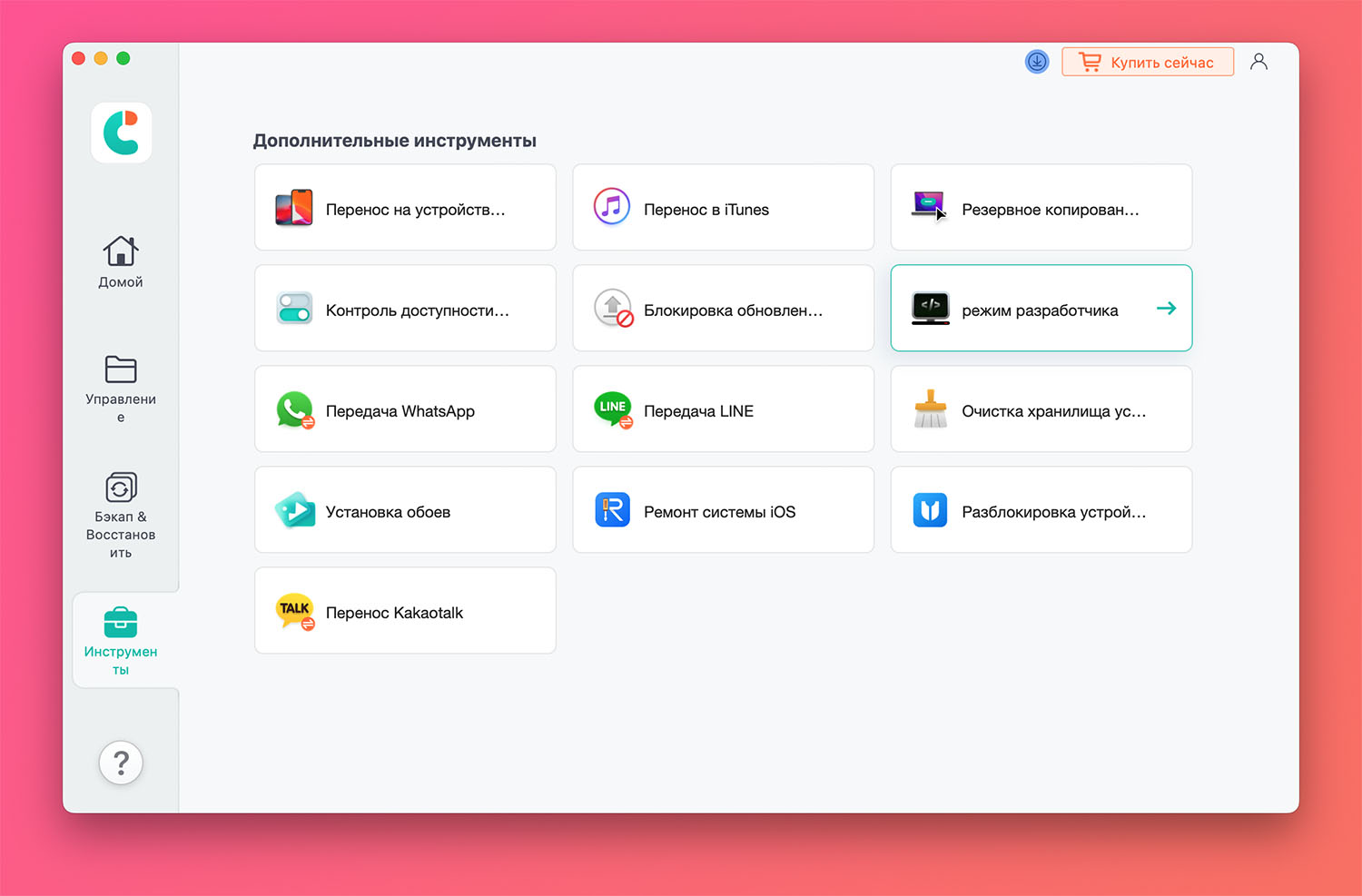This screenshot has height=896, width=1362.
Task: Click the green arrow on режим разработчика card
Action: pyautogui.click(x=1167, y=309)
